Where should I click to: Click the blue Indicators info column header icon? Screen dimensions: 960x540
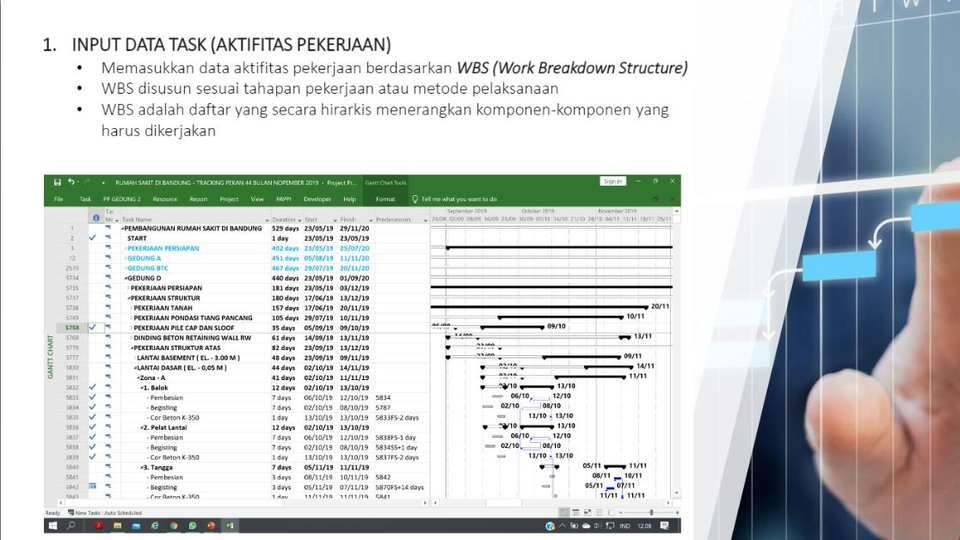pyautogui.click(x=96, y=218)
